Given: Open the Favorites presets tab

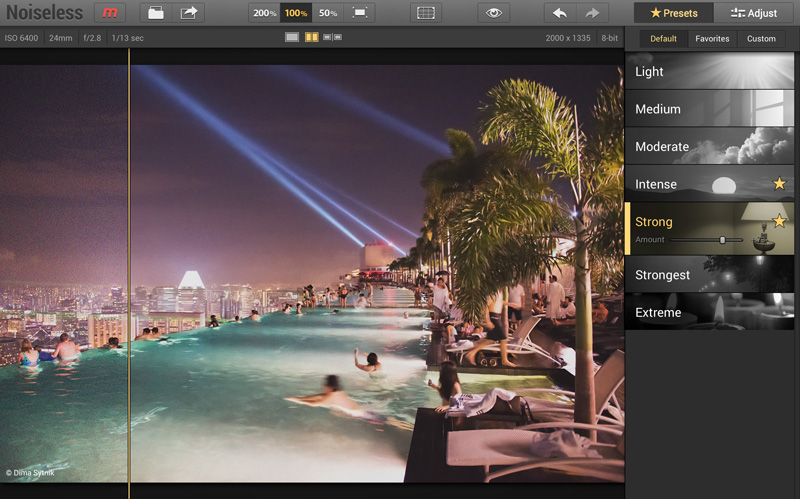Looking at the screenshot, I should point(712,39).
